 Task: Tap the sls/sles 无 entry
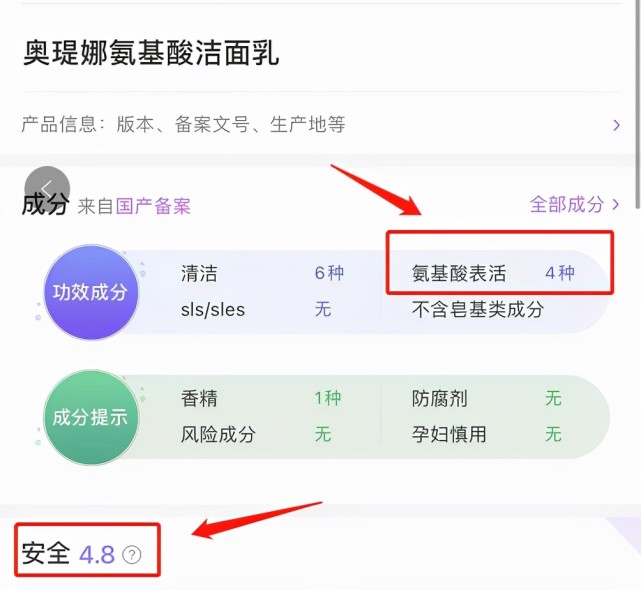click(x=256, y=309)
